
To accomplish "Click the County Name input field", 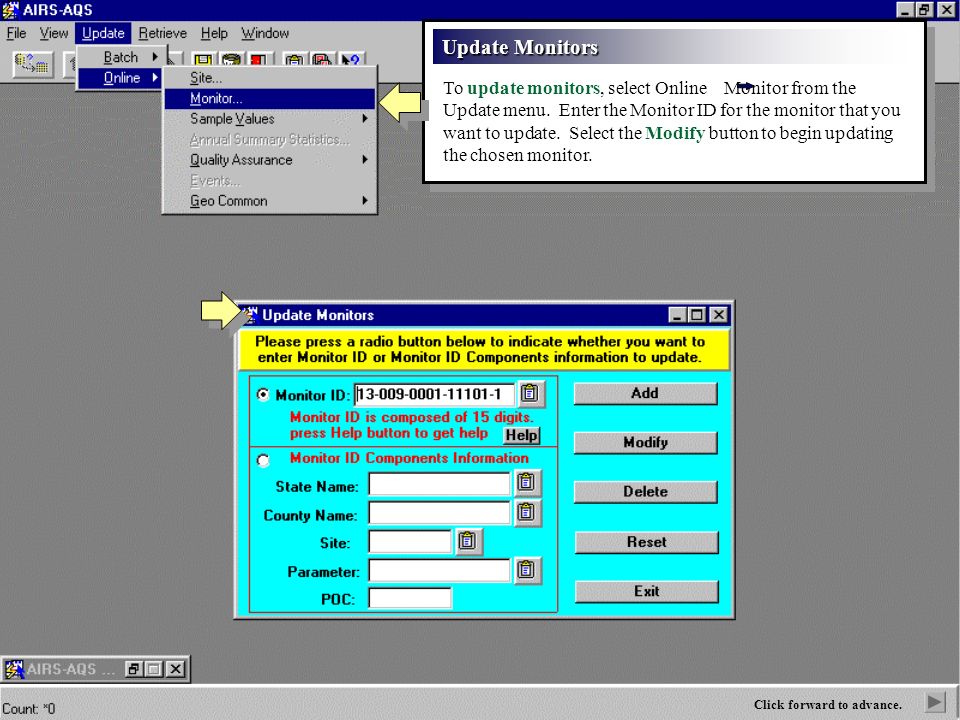I will (439, 512).
